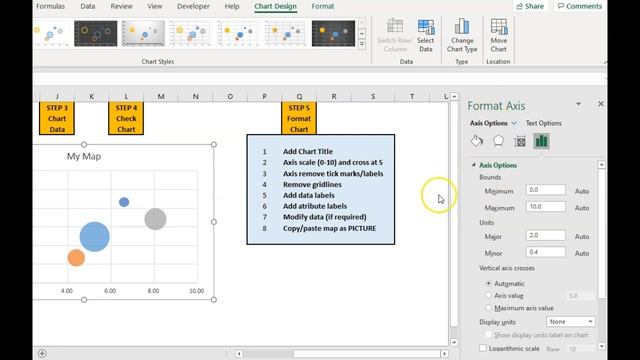The height and width of the screenshot is (360, 640).
Task: Choose the gray gradient chart style thumbnail
Action: [143, 33]
